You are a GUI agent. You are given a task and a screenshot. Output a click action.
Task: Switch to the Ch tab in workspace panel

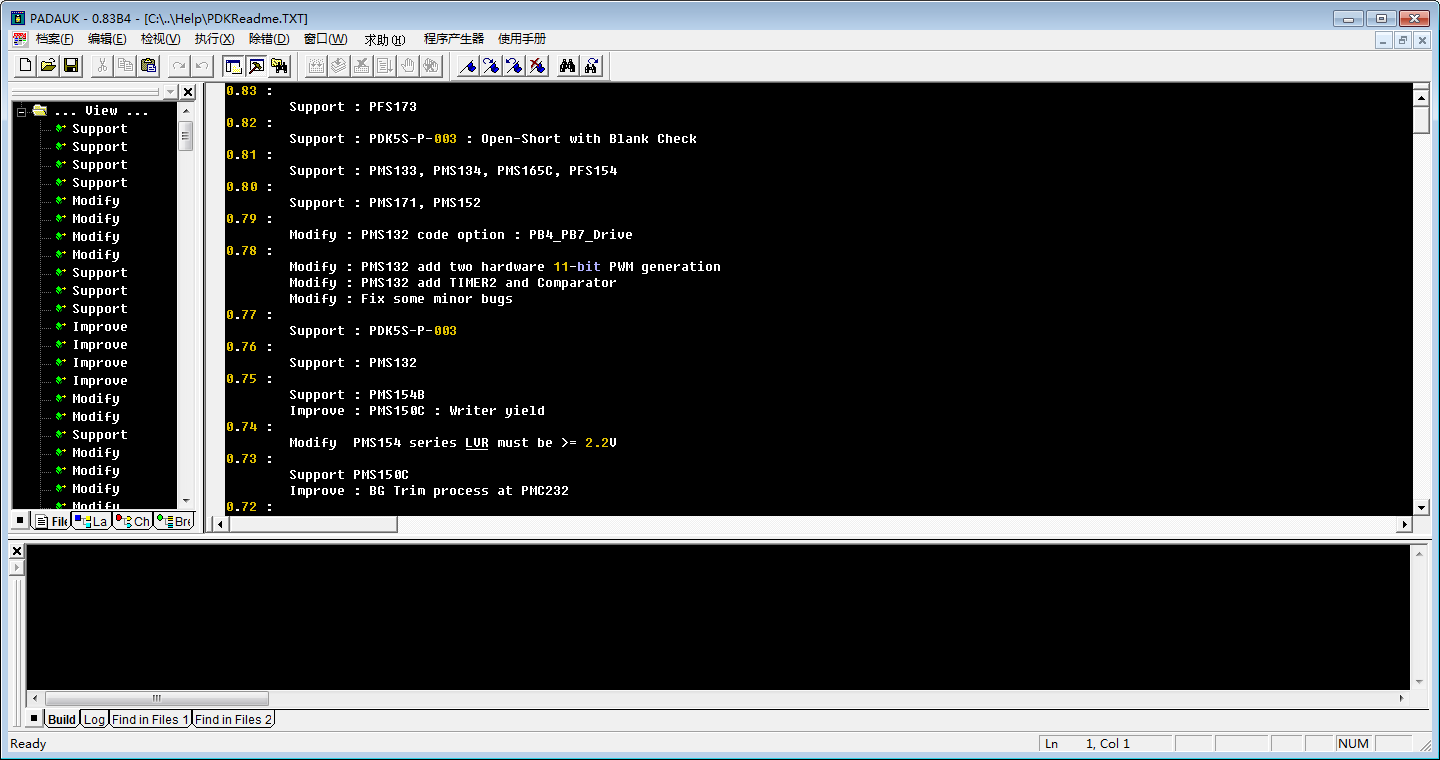[x=132, y=521]
